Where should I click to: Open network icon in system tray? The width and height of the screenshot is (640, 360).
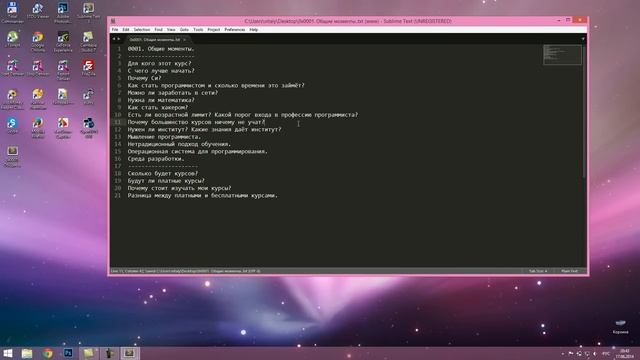tap(587, 353)
